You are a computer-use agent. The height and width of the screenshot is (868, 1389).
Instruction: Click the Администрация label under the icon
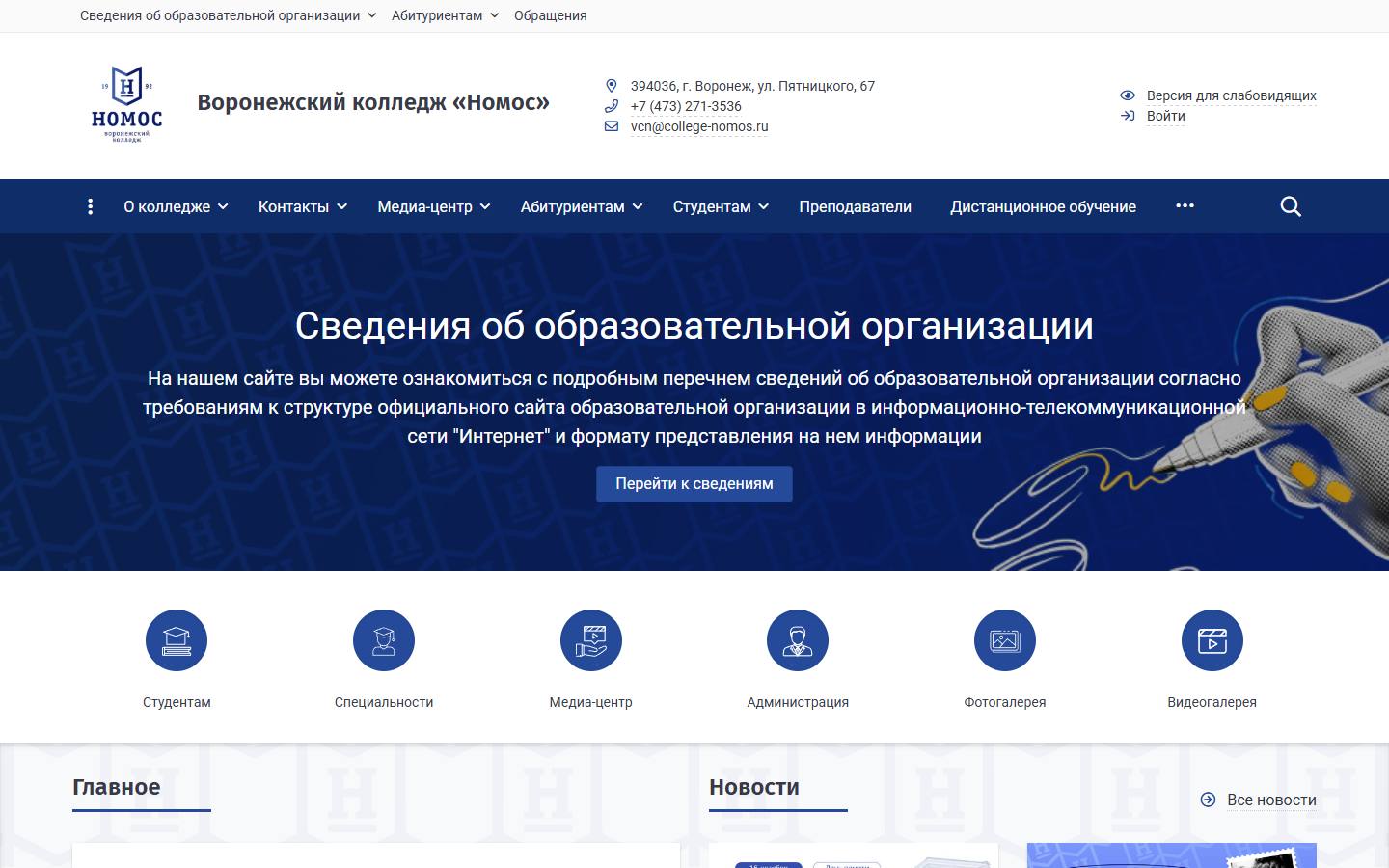(798, 702)
